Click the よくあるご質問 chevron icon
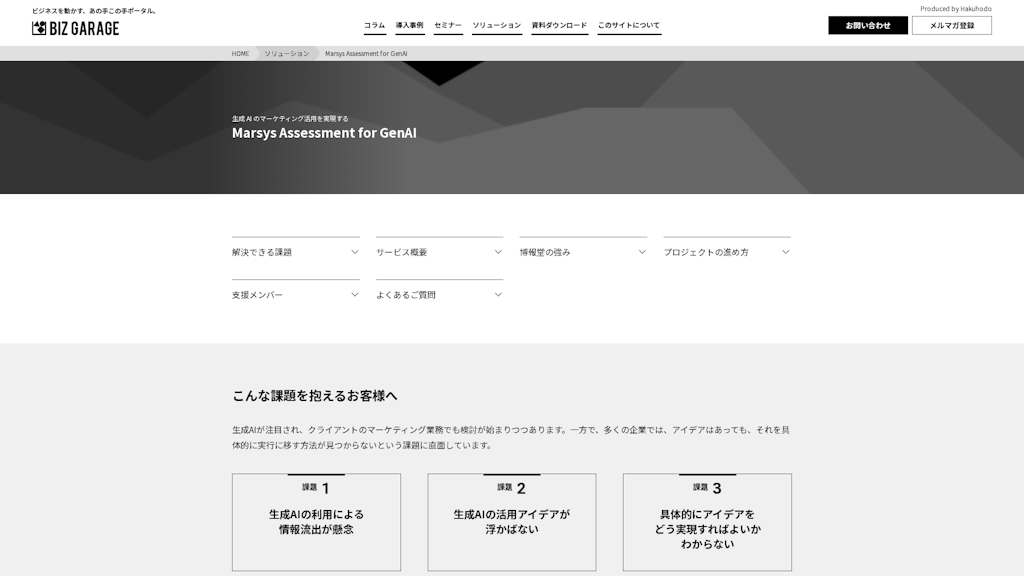Screen dimensions: 1024x576 point(498,295)
